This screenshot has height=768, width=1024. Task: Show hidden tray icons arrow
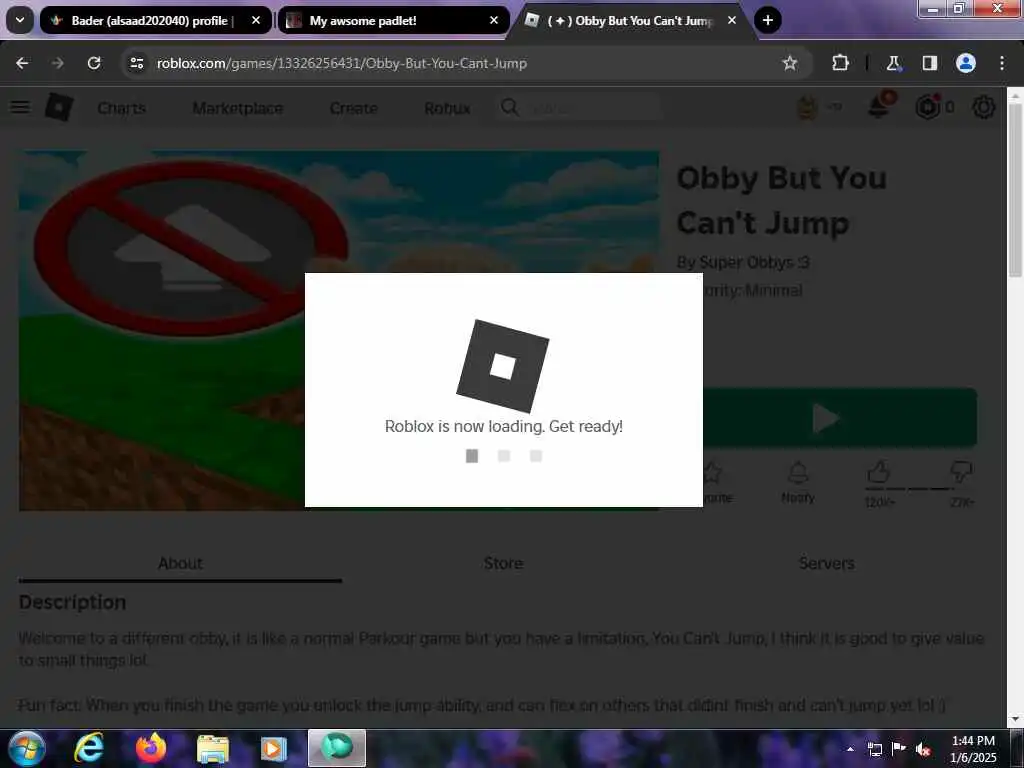click(850, 749)
